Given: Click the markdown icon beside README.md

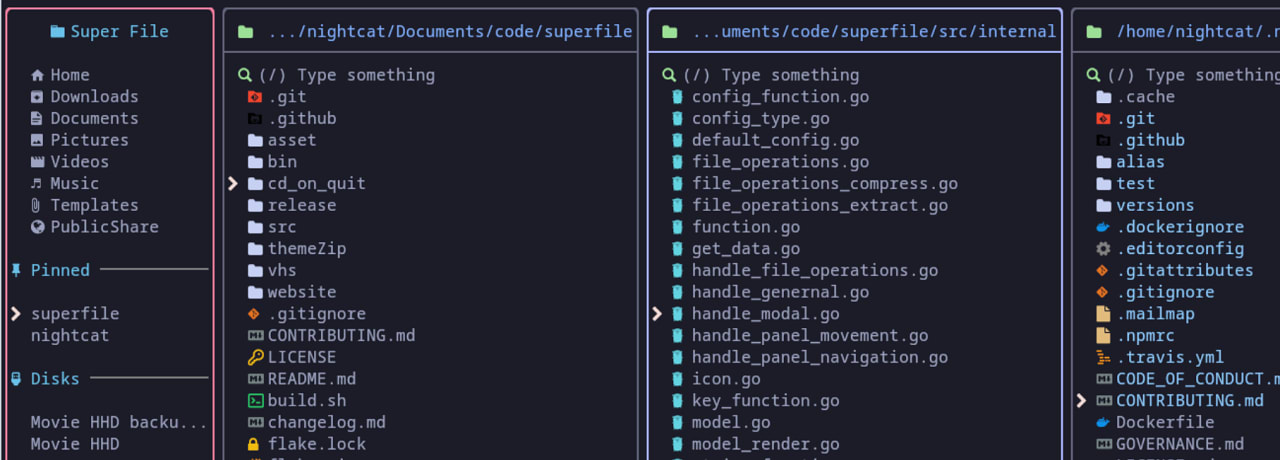Looking at the screenshot, I should (255, 379).
